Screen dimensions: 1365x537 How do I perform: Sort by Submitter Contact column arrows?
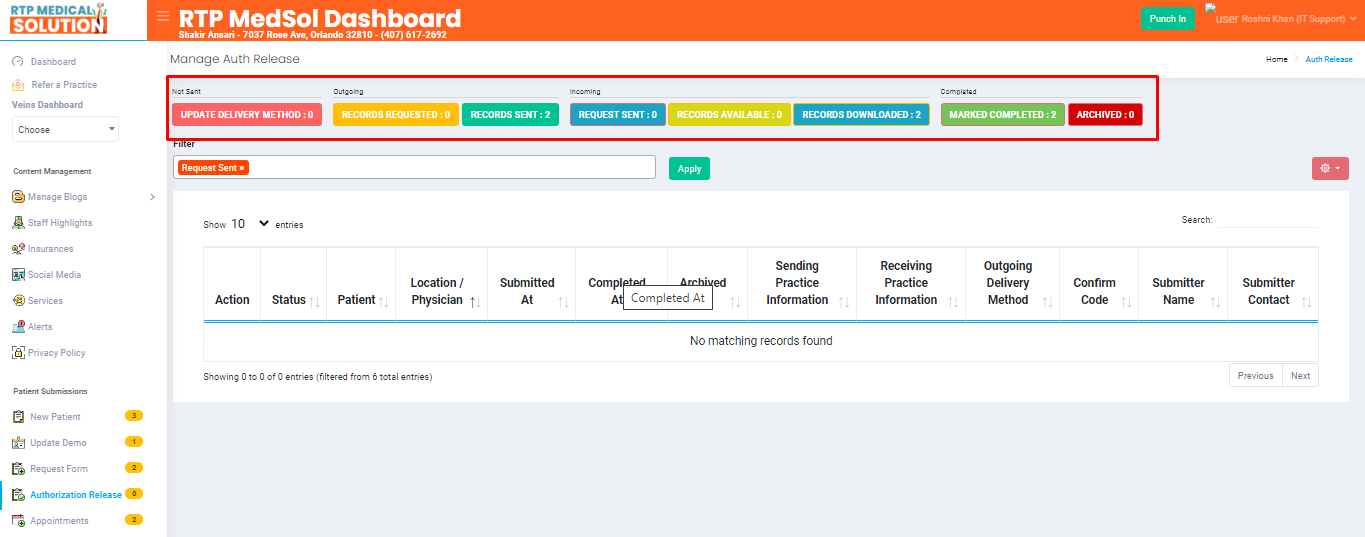pos(1306,301)
